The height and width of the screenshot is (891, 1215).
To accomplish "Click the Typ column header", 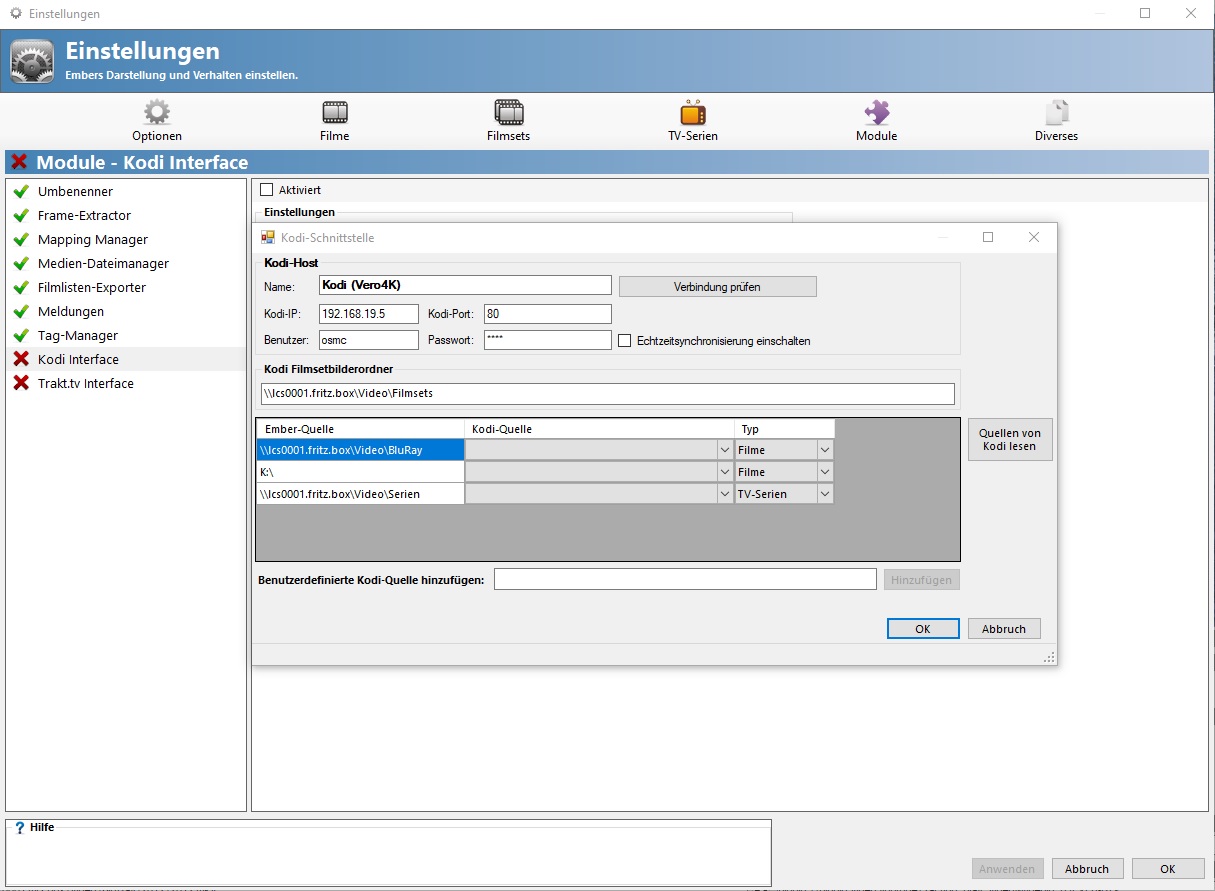I will tap(784, 429).
